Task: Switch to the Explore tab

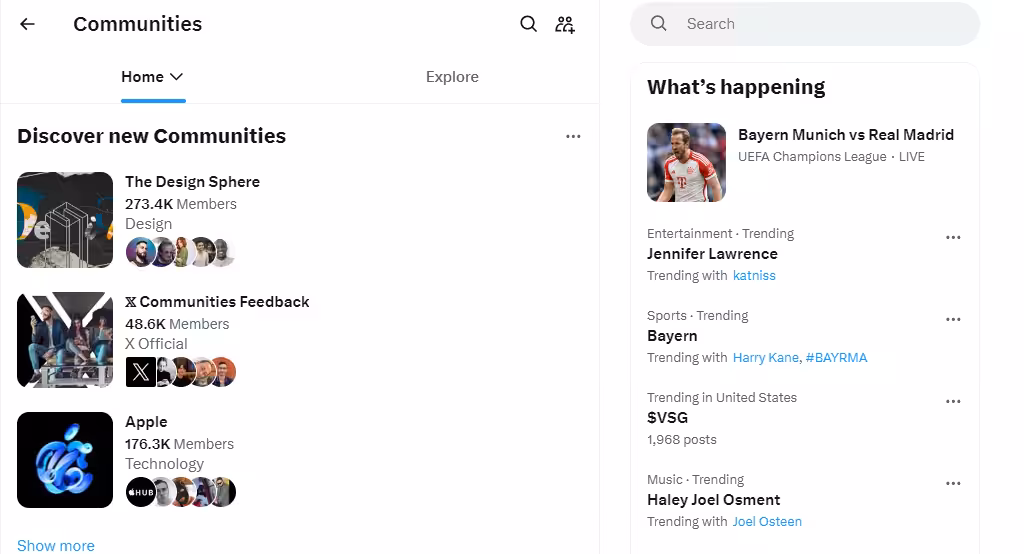Action: 452,77
